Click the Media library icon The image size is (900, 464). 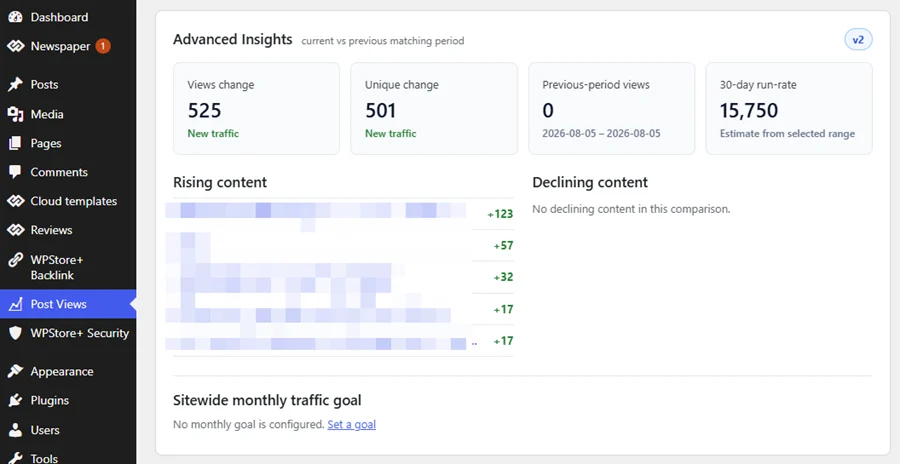pos(15,114)
